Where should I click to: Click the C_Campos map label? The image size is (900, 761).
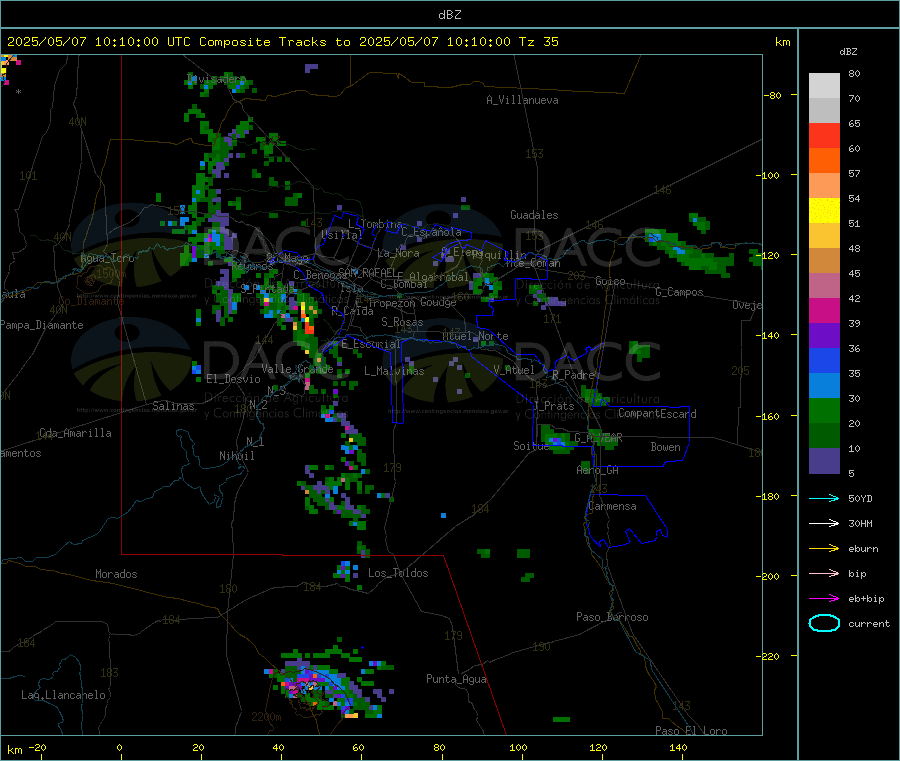(679, 292)
